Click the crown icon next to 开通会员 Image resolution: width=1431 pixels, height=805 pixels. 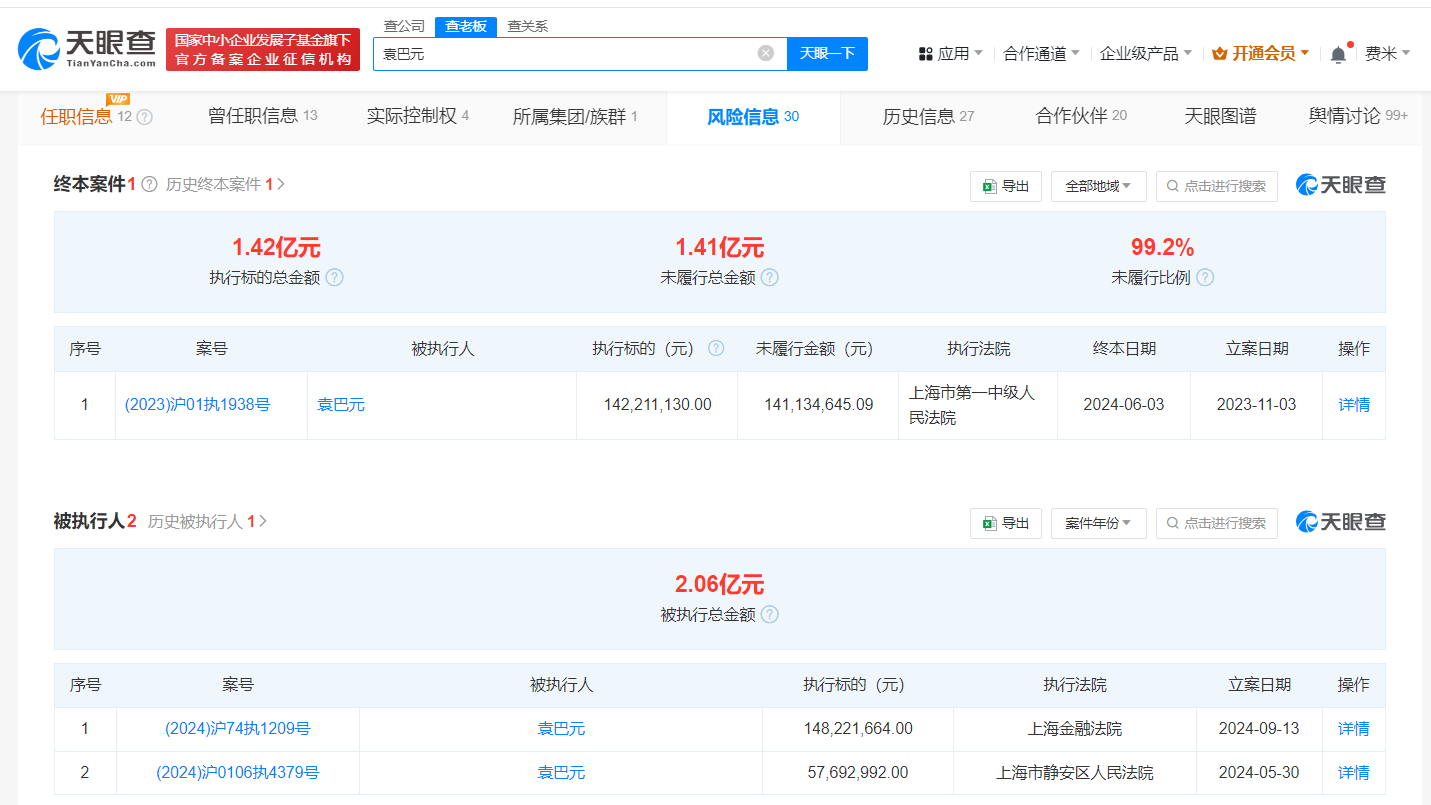pyautogui.click(x=1221, y=53)
